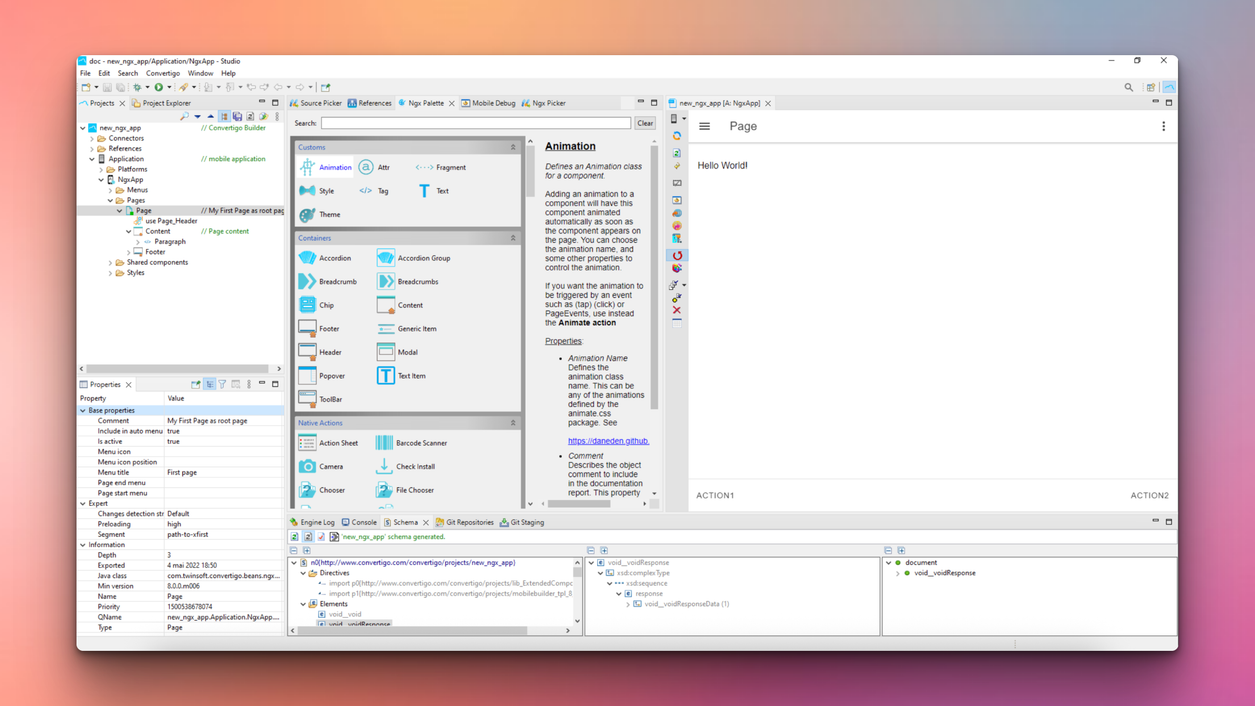
Task: Click the red refresh icon in the viewer sidebar
Action: pos(677,257)
